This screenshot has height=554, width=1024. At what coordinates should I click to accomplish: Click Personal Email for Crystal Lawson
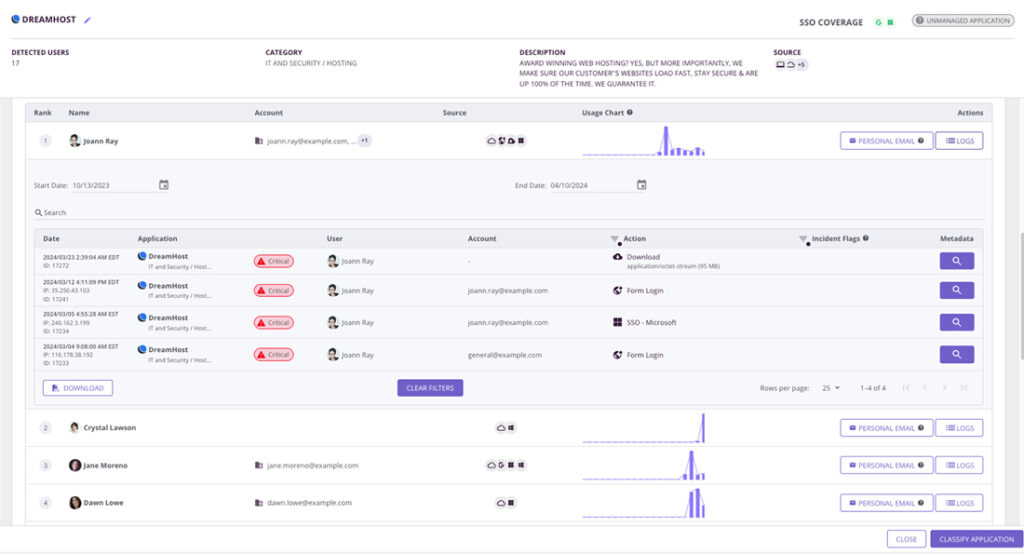(x=886, y=428)
